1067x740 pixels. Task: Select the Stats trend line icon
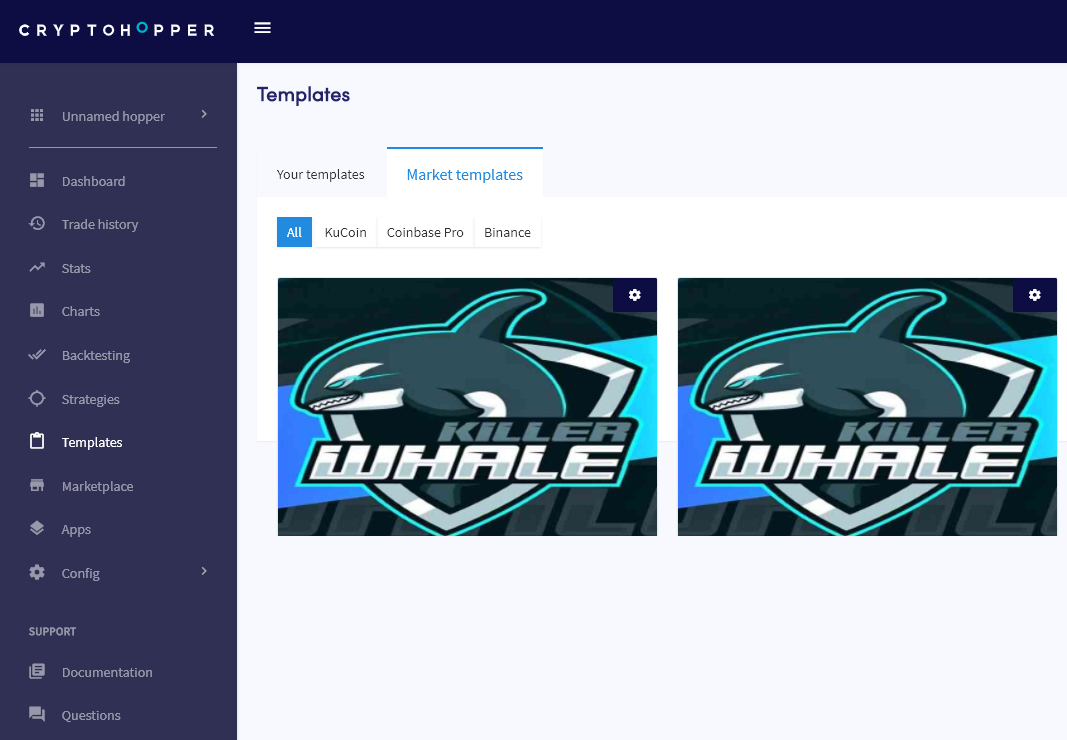coord(37,268)
